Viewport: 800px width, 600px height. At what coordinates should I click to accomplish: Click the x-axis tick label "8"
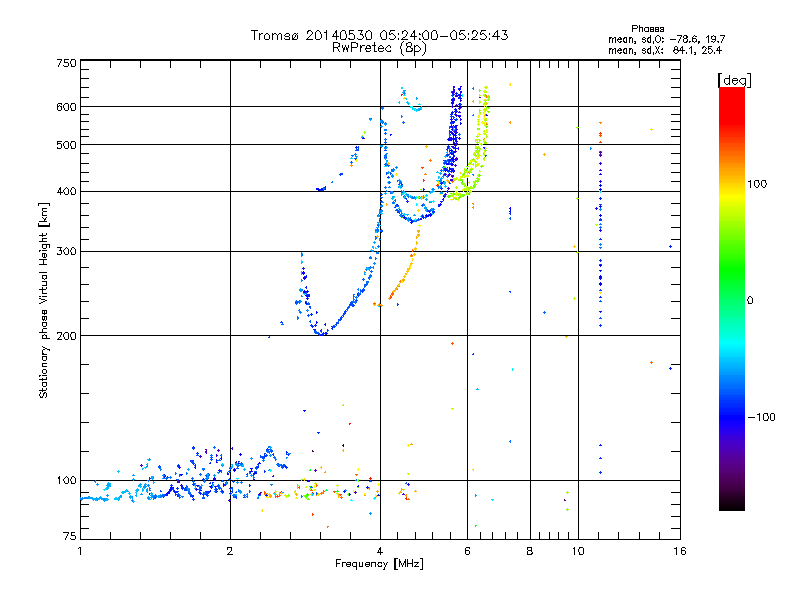(x=530, y=551)
